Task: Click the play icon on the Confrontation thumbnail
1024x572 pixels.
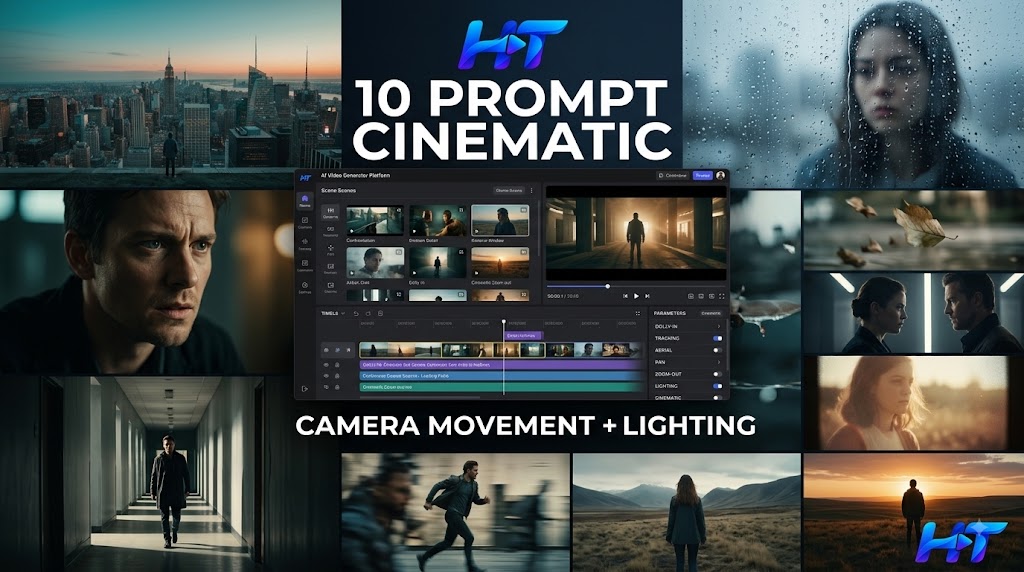Action: [352, 230]
